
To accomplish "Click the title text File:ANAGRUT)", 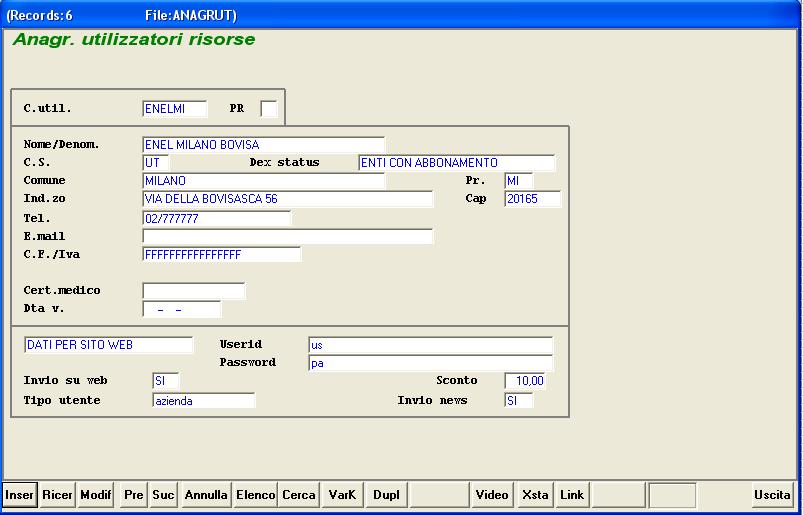I will pyautogui.click(x=191, y=15).
